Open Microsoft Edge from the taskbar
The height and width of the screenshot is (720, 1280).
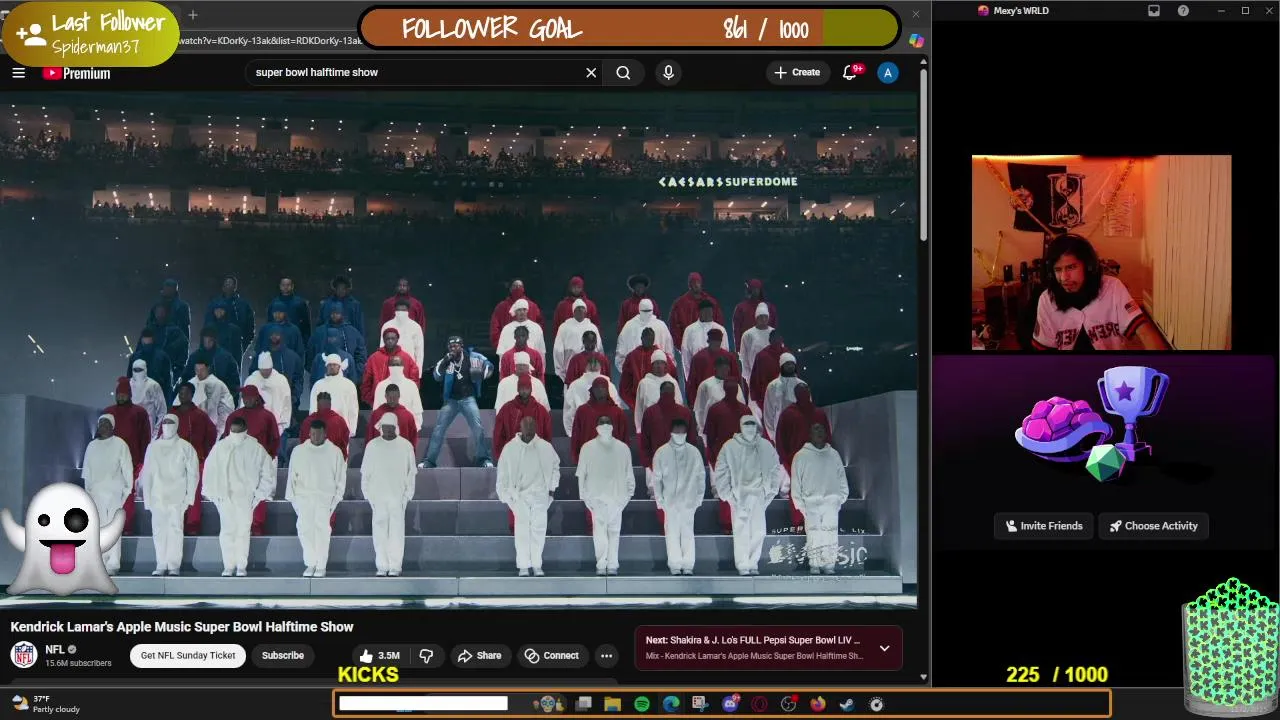(671, 704)
